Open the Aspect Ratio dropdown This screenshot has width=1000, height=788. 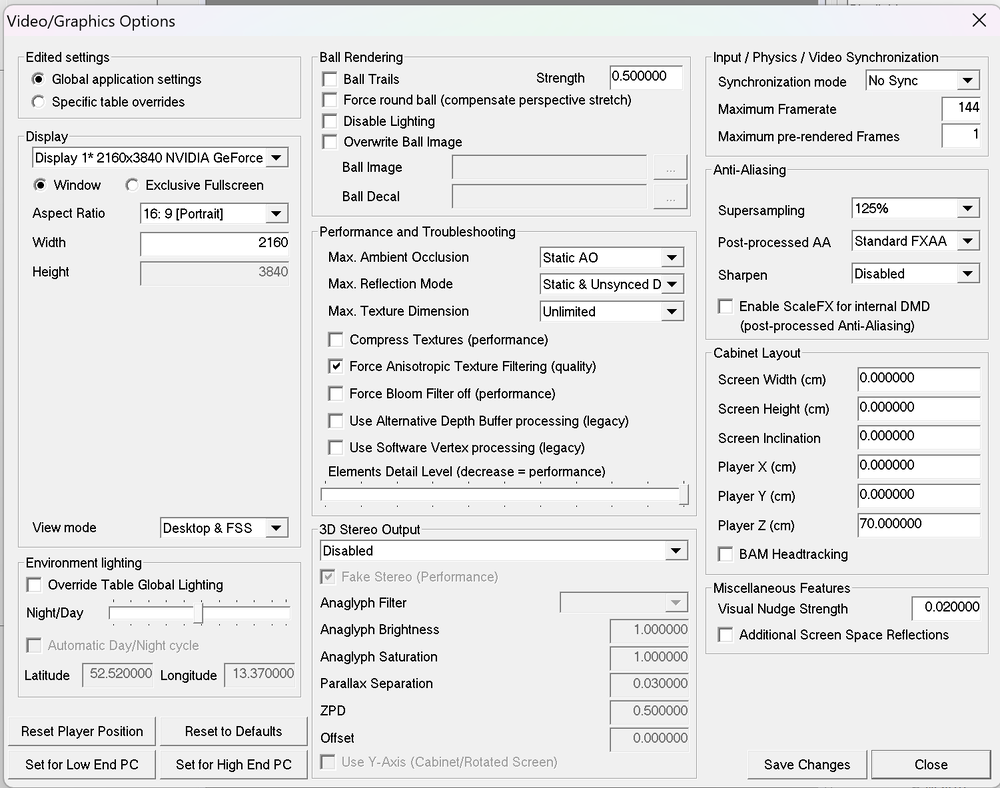[x=214, y=214]
